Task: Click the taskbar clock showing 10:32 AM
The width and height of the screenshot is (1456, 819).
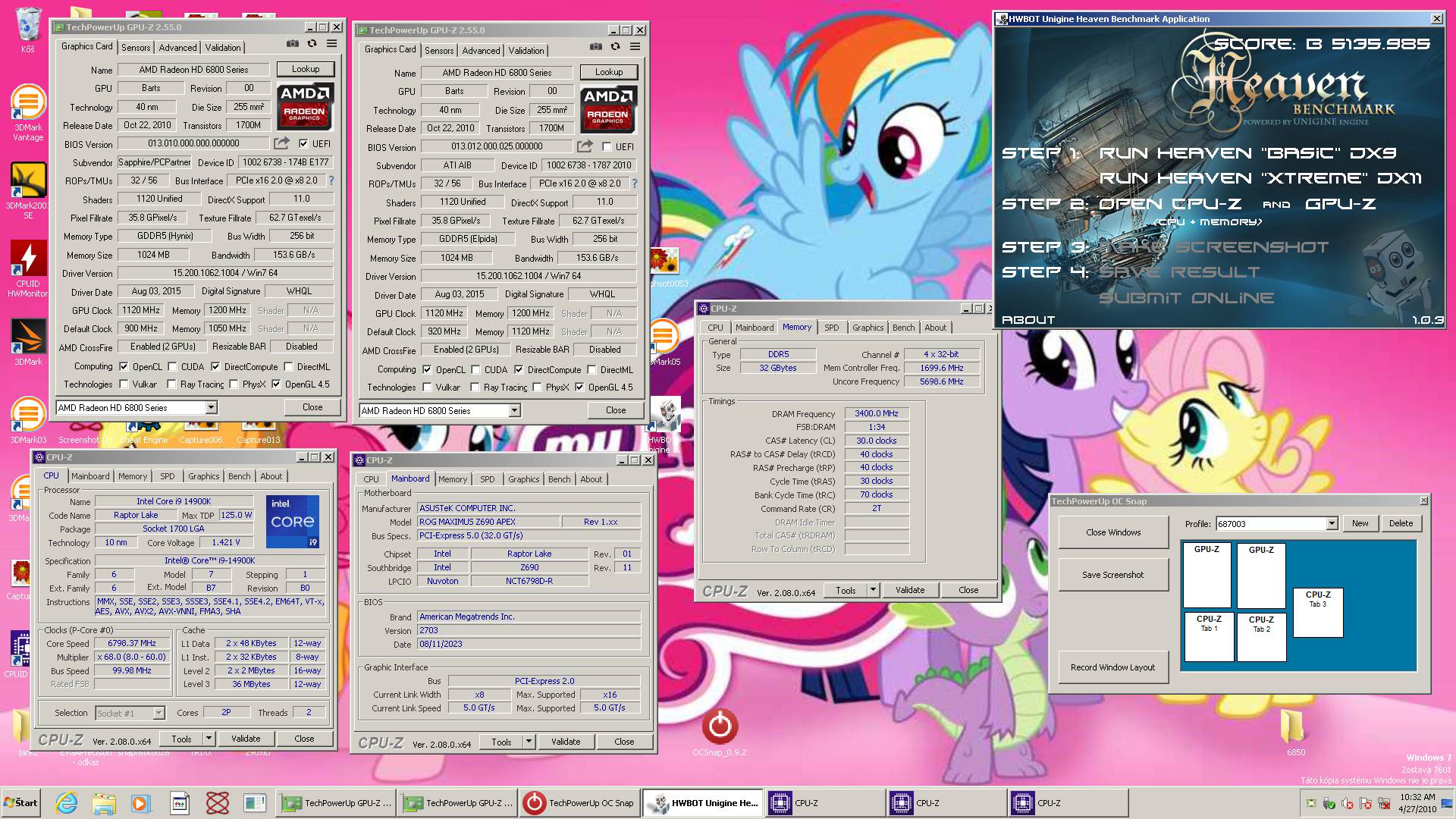Action: [1417, 803]
